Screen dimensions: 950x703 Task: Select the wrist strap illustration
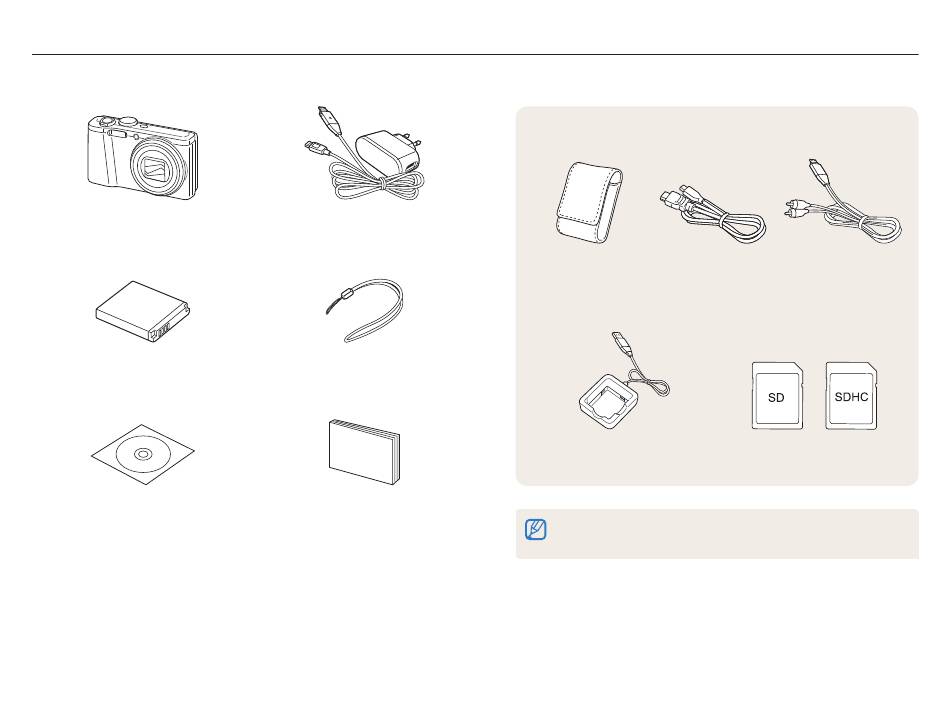point(365,310)
